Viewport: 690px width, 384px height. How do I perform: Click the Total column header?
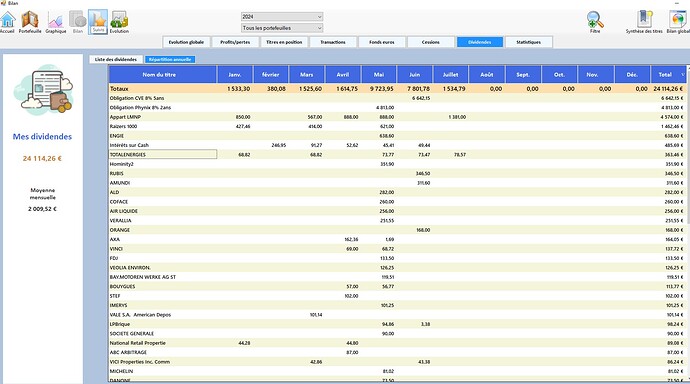(668, 75)
